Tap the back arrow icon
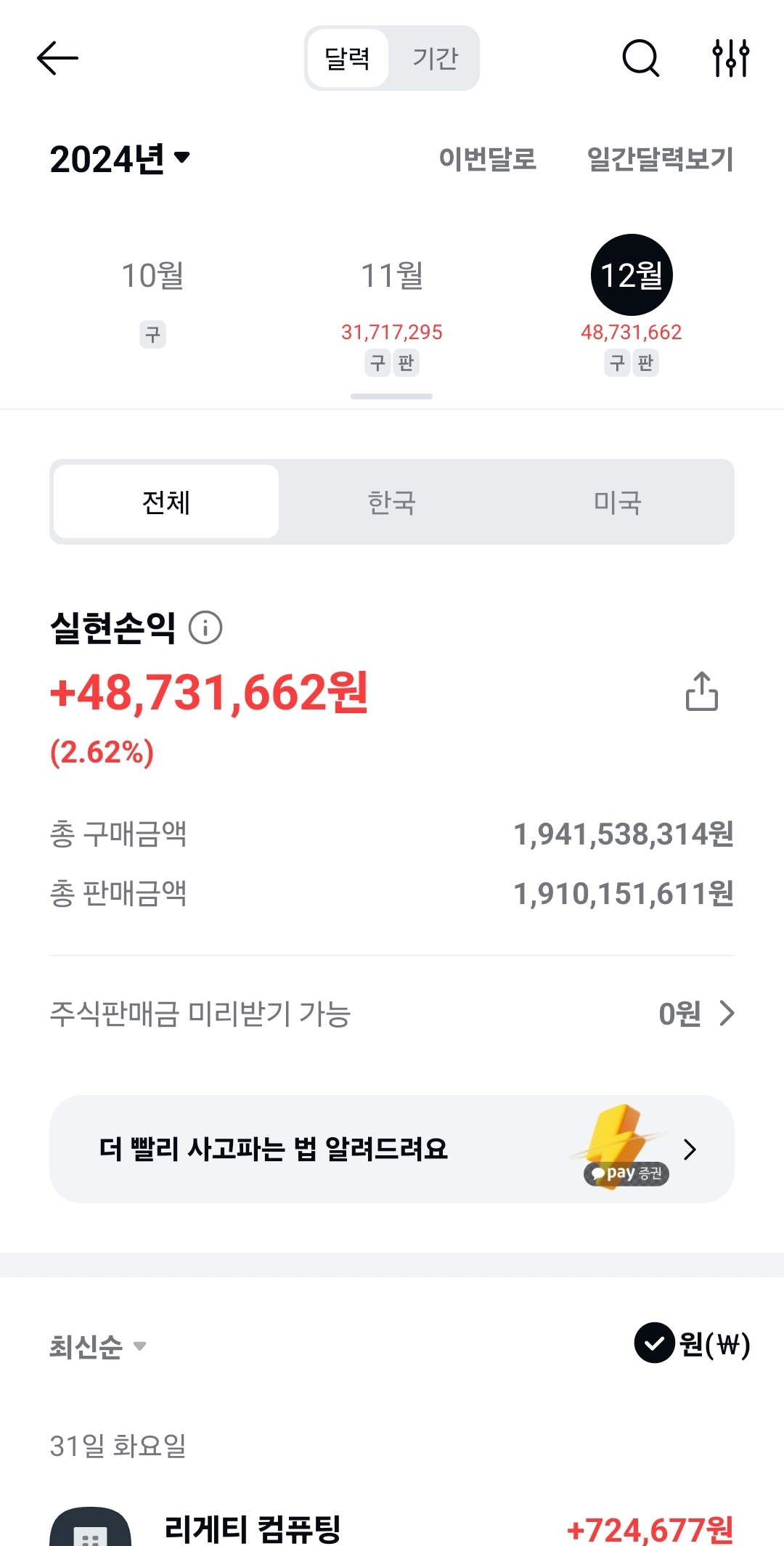The width and height of the screenshot is (784, 1546). [x=57, y=58]
